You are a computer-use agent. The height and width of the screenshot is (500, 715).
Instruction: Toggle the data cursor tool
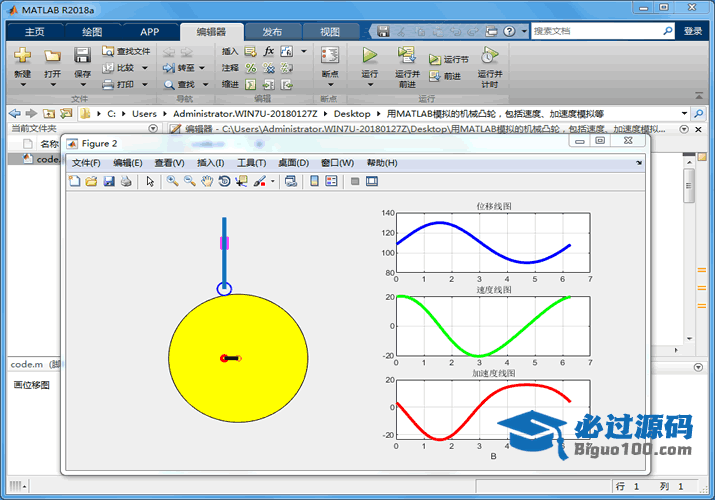point(241,181)
